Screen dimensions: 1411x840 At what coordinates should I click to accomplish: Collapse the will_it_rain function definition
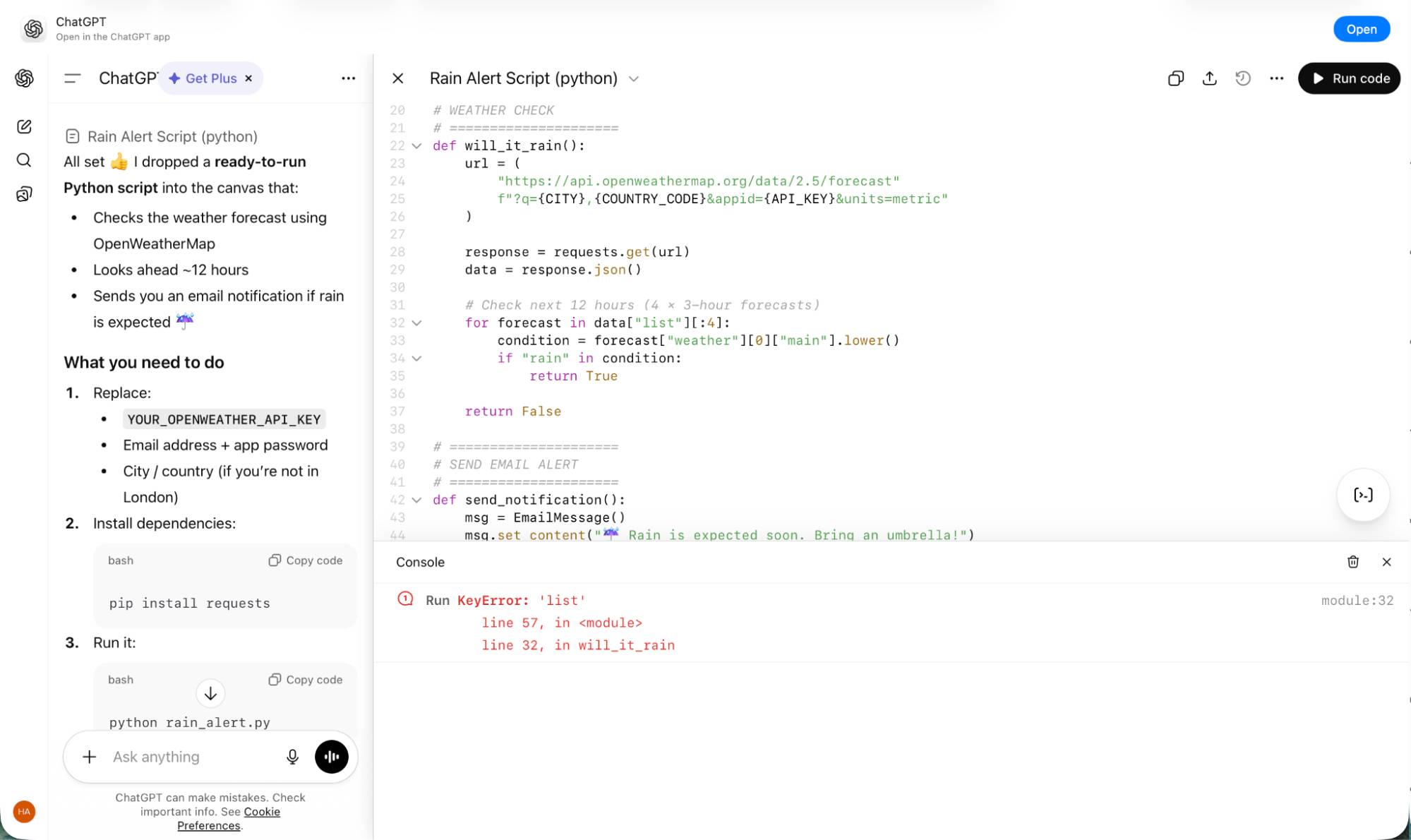(417, 145)
